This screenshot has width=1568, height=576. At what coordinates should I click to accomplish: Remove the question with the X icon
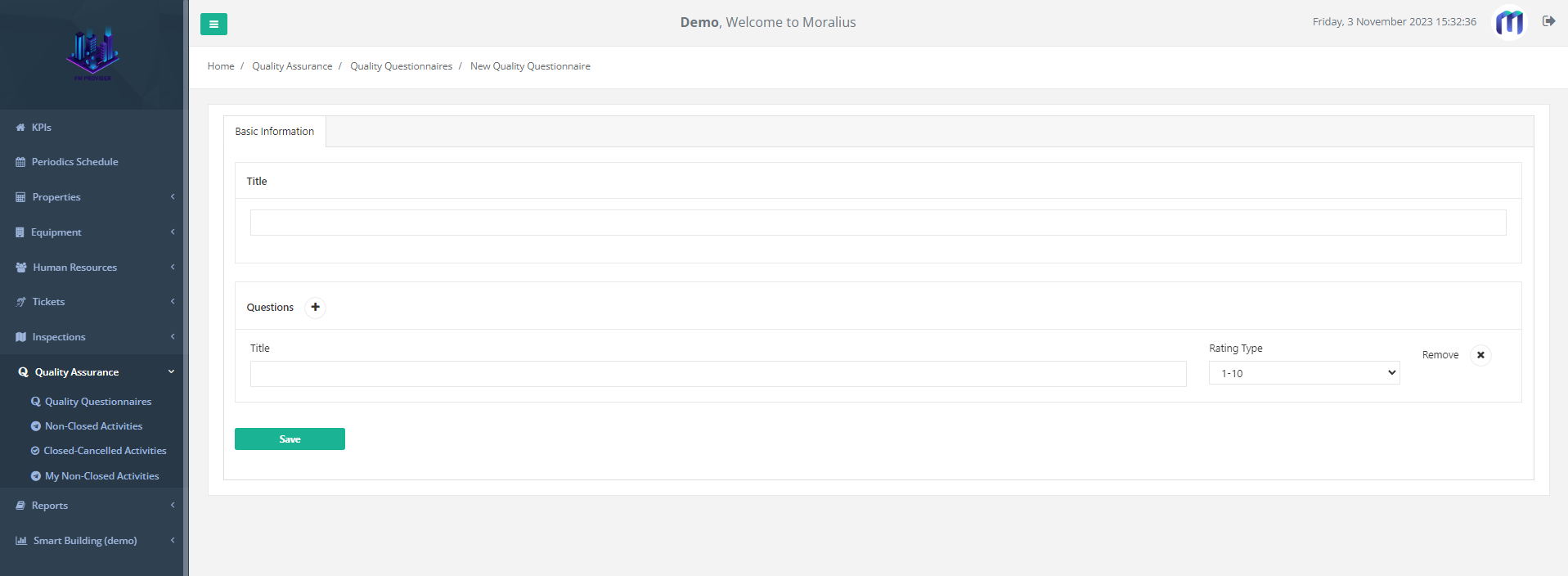point(1480,355)
